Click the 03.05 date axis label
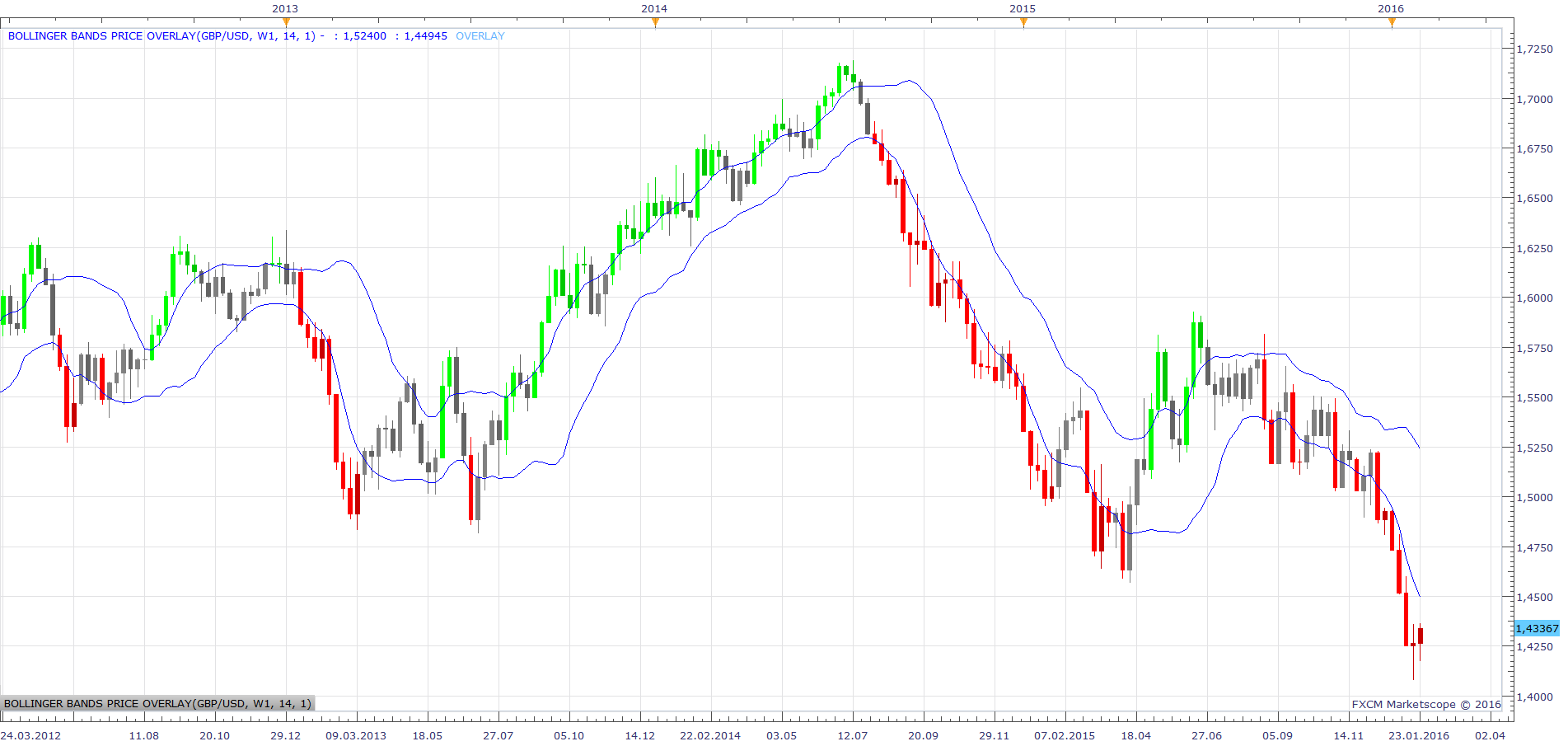This screenshot has height=746, width=1568. pyautogui.click(x=782, y=735)
